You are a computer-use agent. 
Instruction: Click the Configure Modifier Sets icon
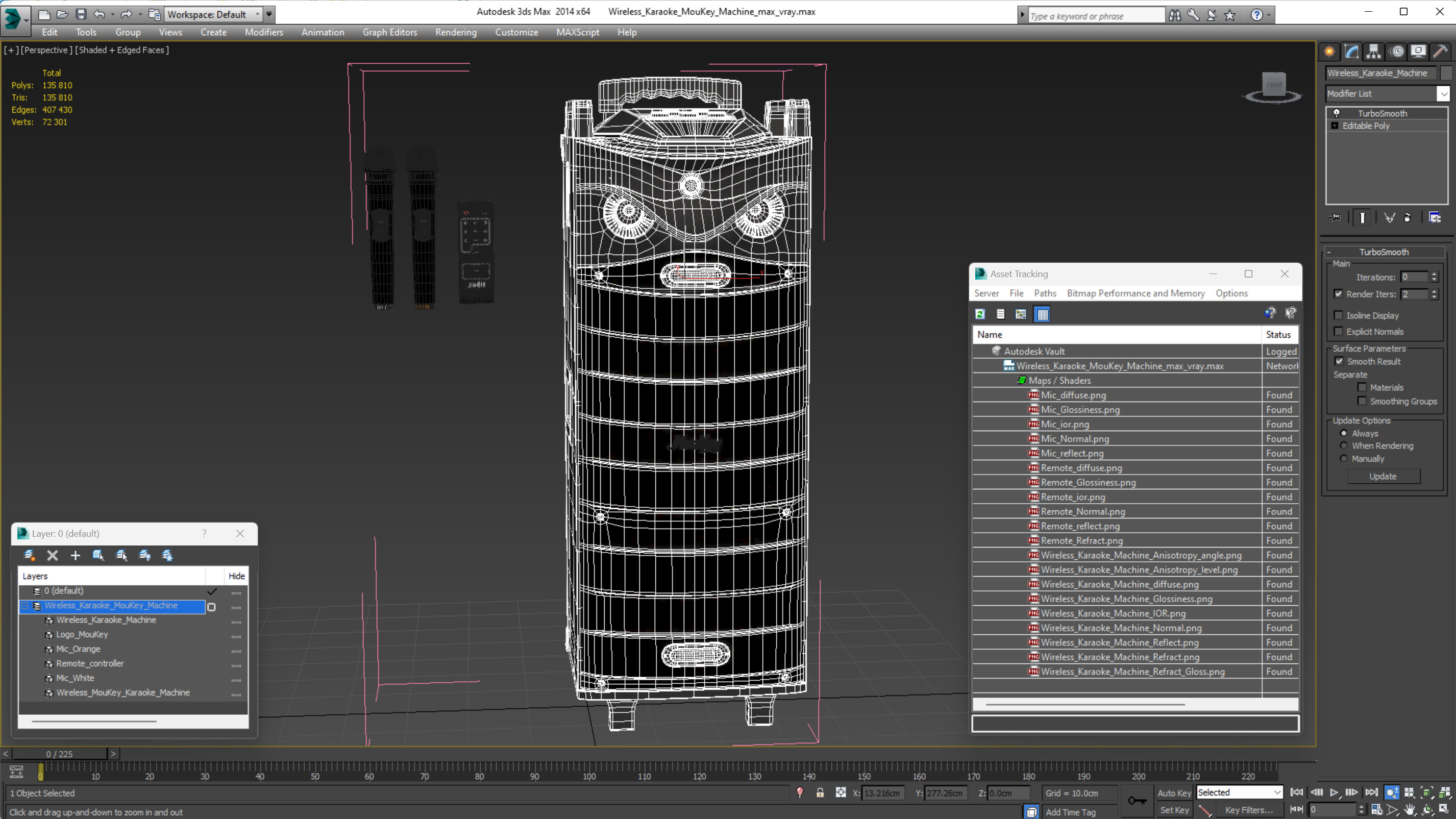point(1435,217)
